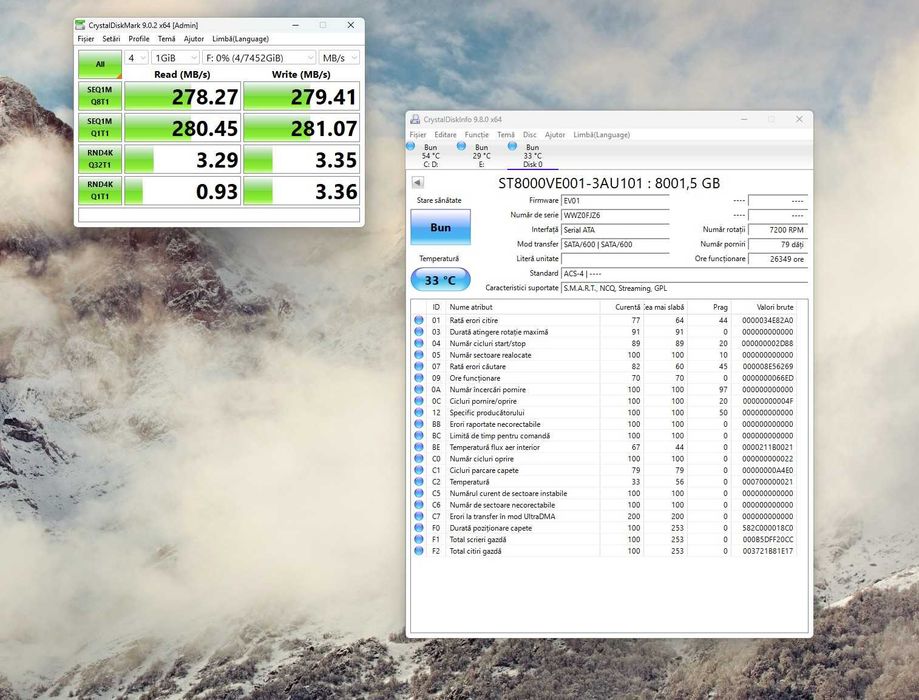Click the 33 °C temperature indicator
Screen dimensions: 919x700
click(x=441, y=280)
